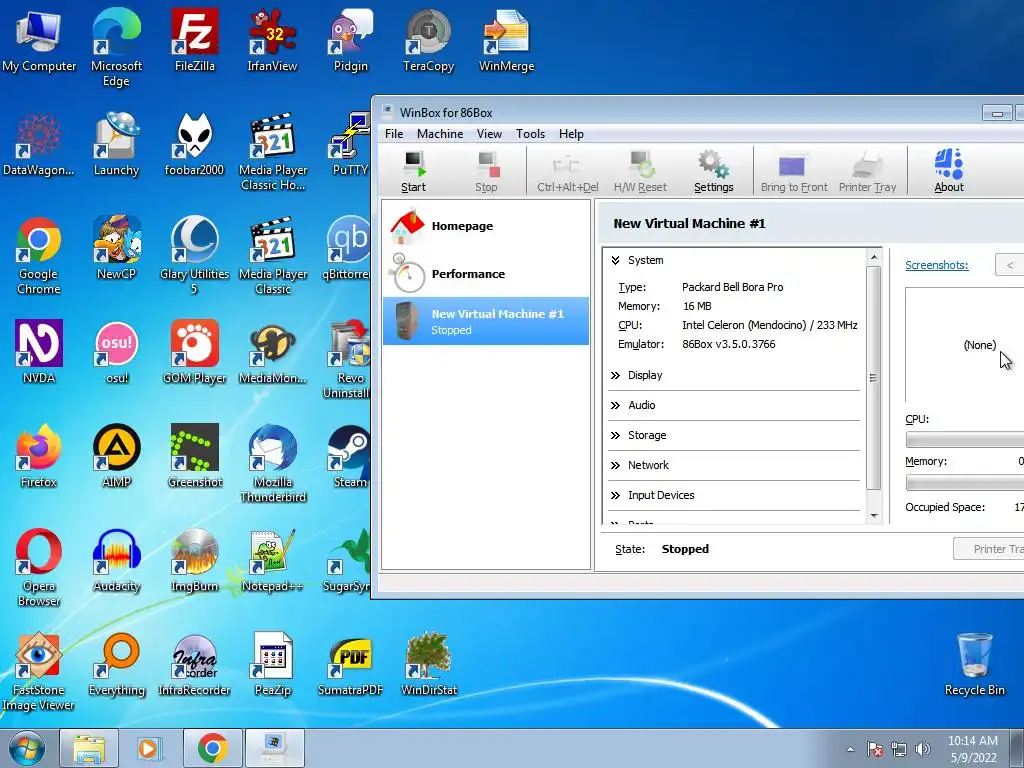The width and height of the screenshot is (1024, 768).
Task: Click the previous screenshot arrow button
Action: click(x=1010, y=265)
